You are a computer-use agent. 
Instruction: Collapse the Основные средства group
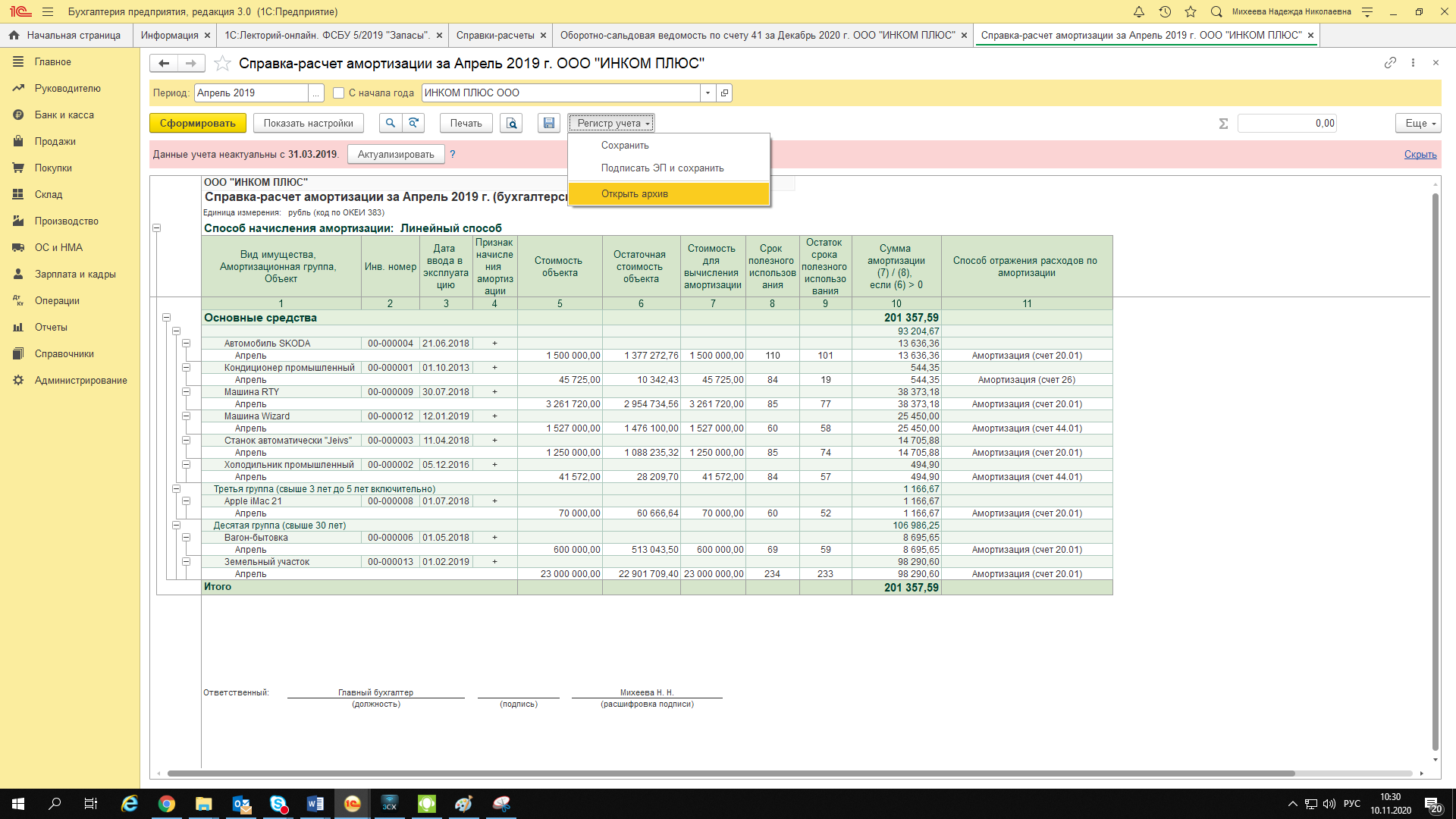pyautogui.click(x=166, y=318)
